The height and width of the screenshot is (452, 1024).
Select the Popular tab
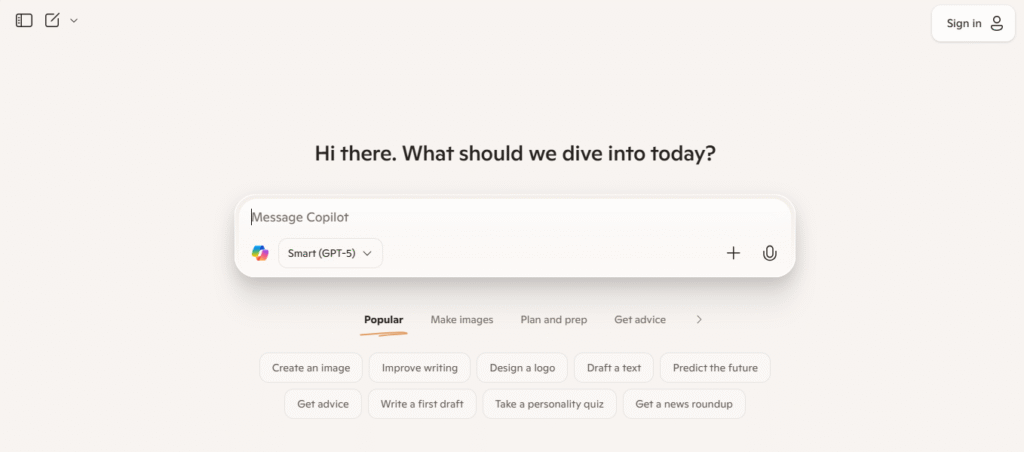point(383,320)
